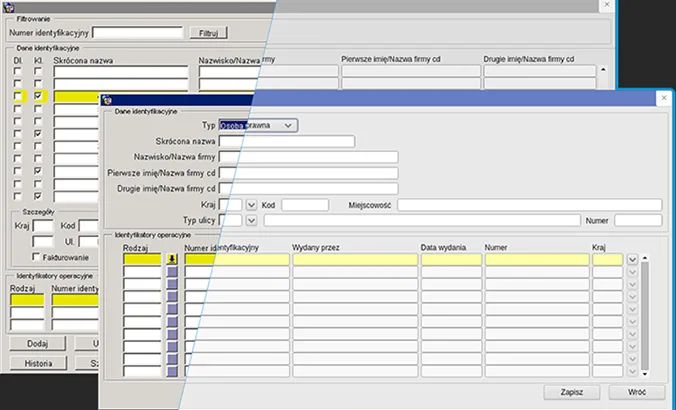Click the Miejscowość input field
Viewport: 676px width, 410px height.
pyautogui.click(x=529, y=205)
